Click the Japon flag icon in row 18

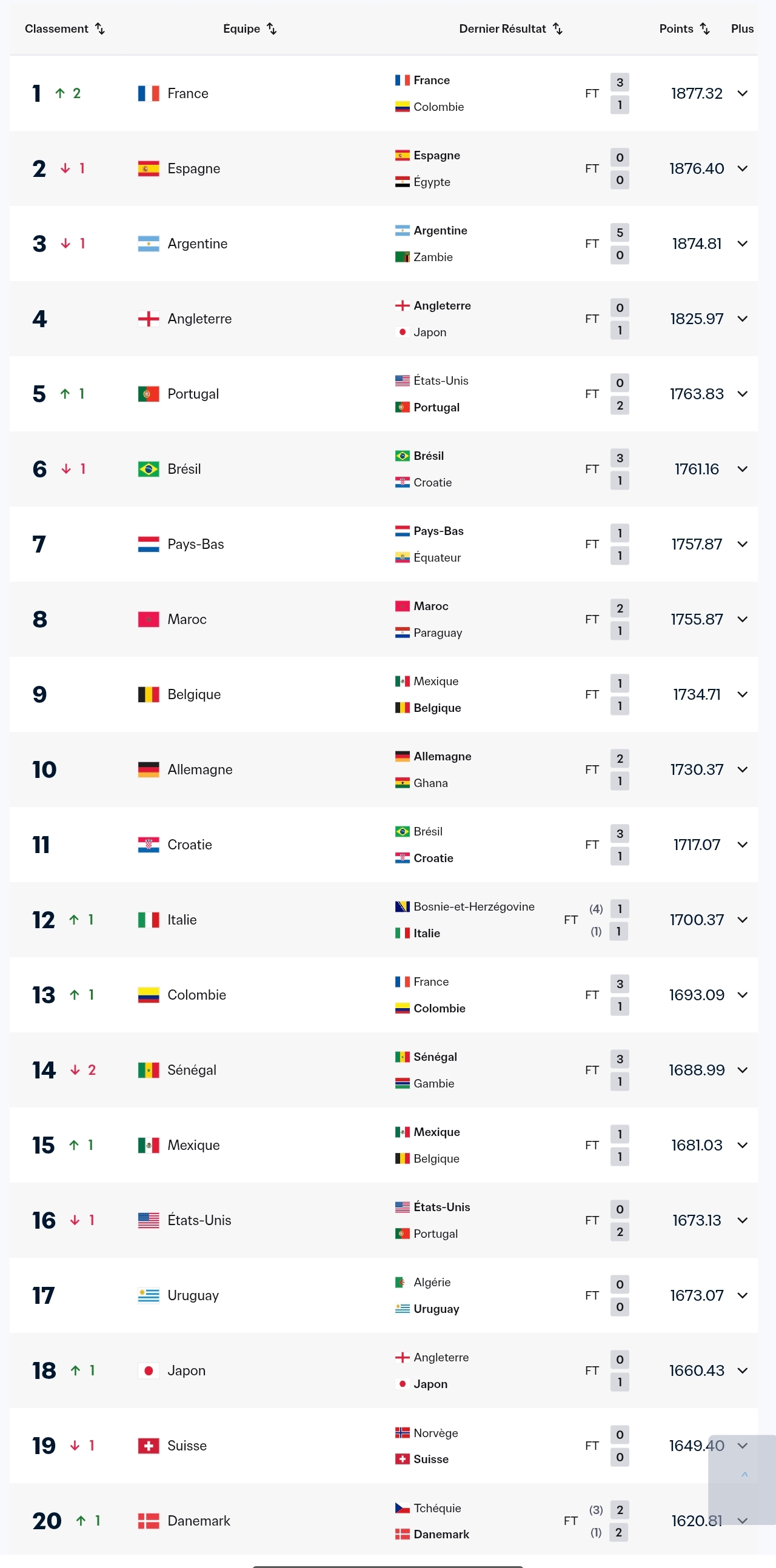point(148,1370)
